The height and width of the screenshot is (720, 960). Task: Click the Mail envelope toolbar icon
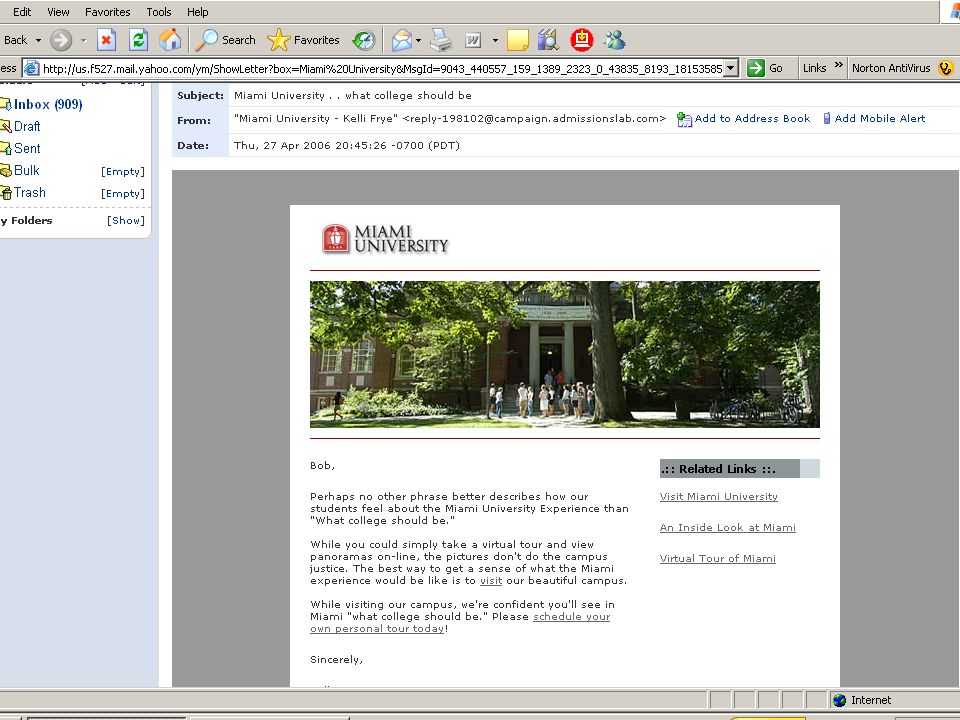click(402, 40)
